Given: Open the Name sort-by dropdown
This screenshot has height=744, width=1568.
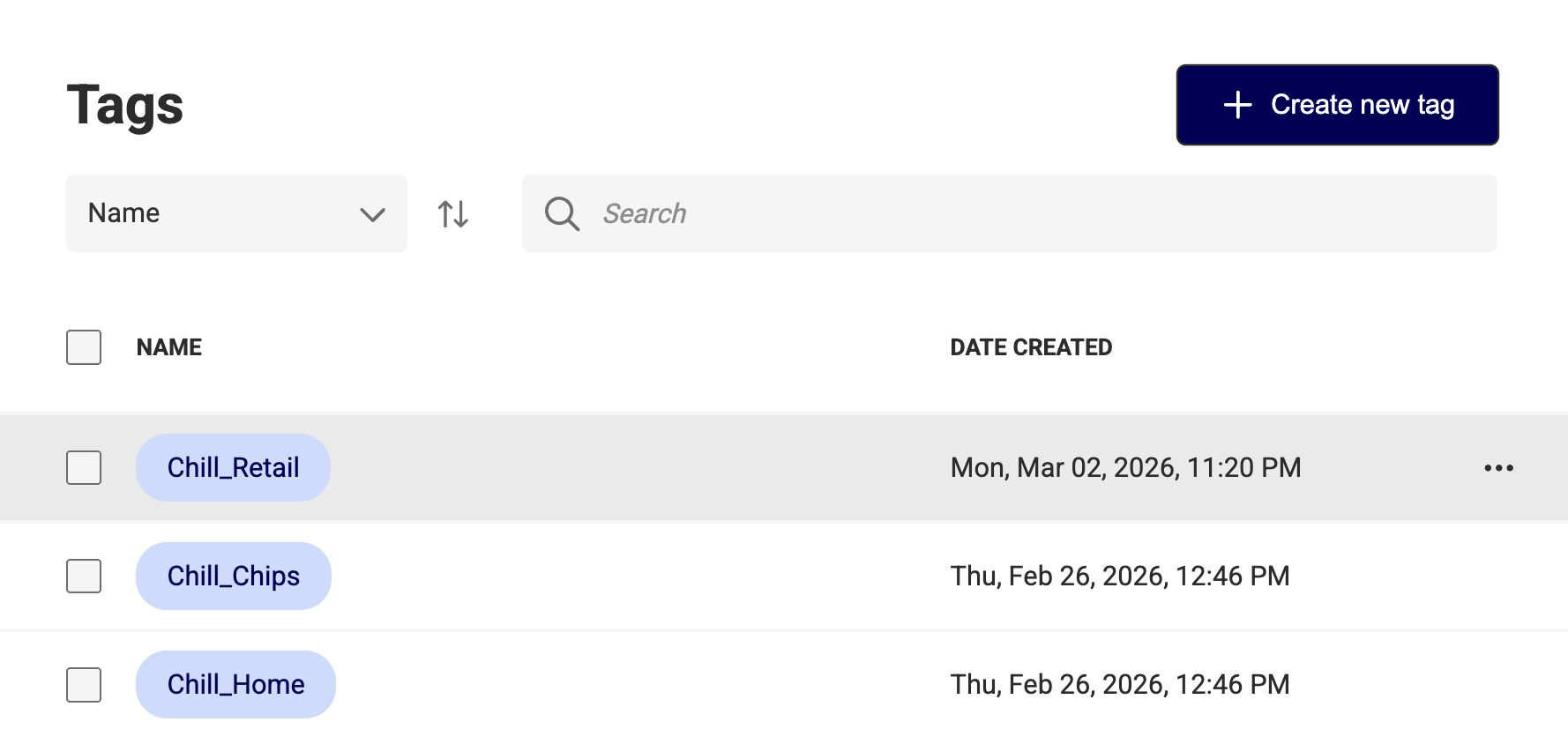Looking at the screenshot, I should click(x=236, y=213).
